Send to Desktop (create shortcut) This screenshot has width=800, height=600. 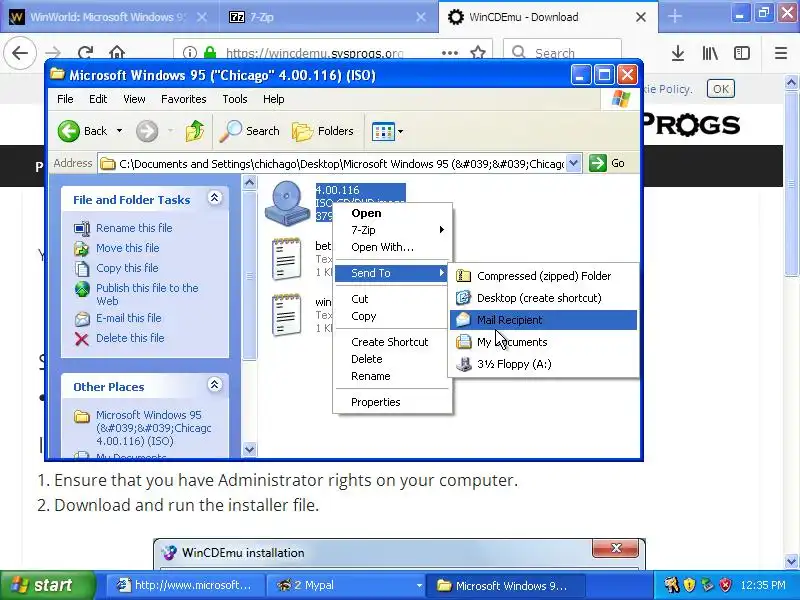[x=543, y=298]
